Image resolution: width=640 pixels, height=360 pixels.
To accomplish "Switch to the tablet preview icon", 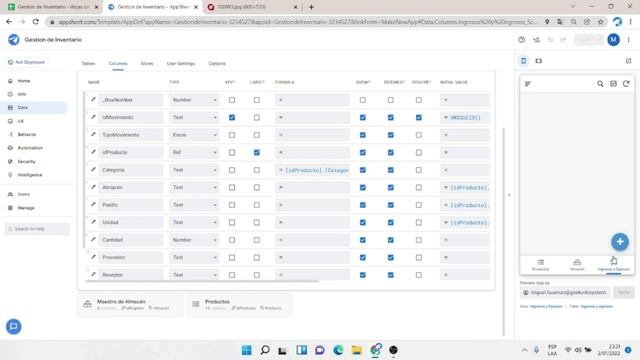I will tap(539, 61).
